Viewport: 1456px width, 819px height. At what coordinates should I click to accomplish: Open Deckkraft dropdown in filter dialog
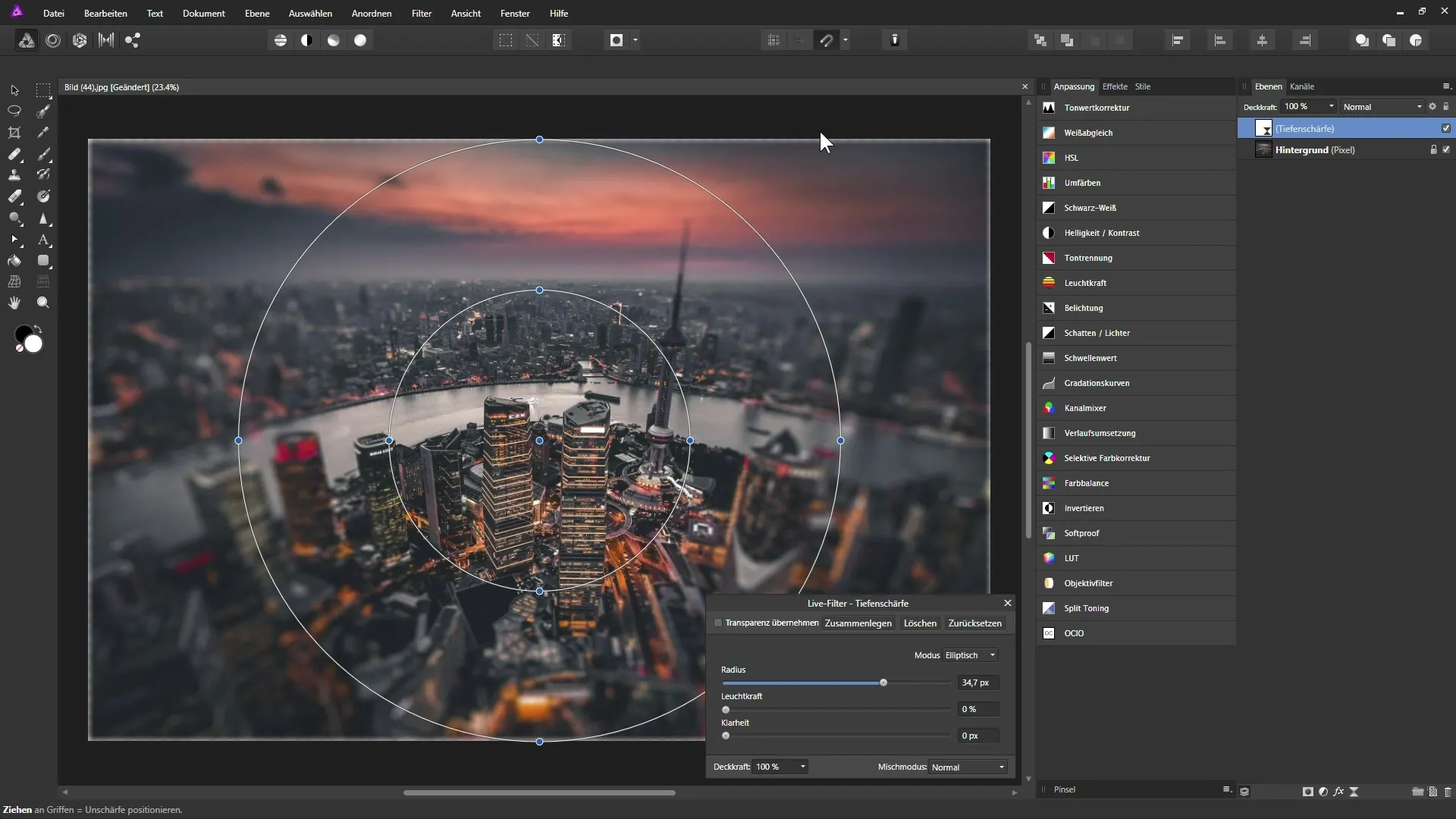pos(780,767)
